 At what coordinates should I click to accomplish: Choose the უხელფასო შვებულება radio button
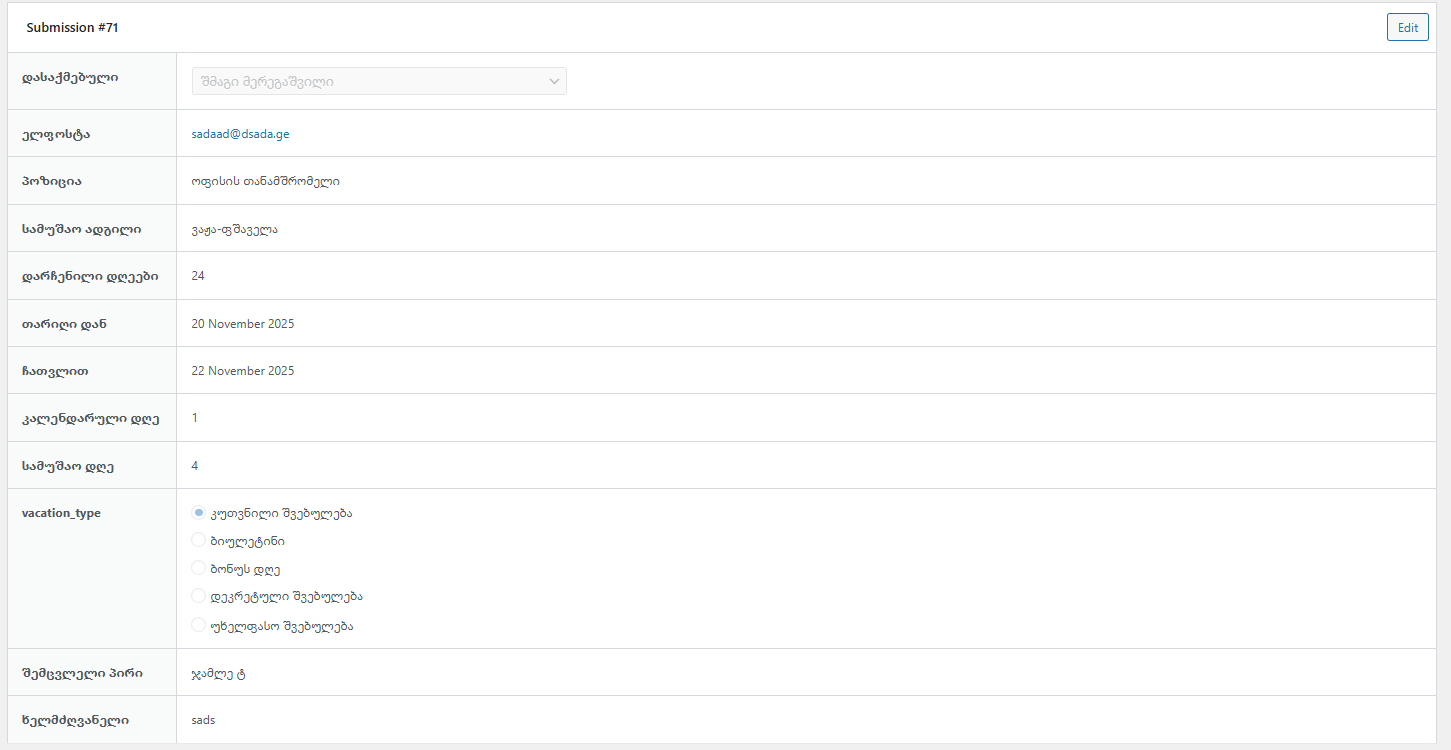point(198,626)
